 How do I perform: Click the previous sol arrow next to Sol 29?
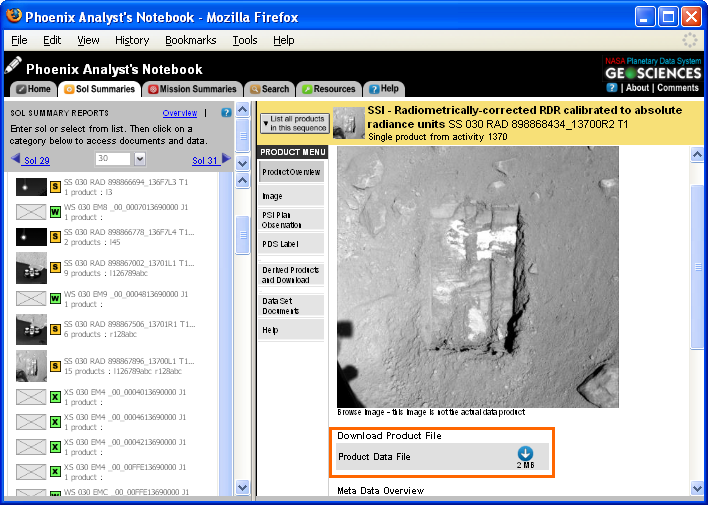tap(16, 159)
